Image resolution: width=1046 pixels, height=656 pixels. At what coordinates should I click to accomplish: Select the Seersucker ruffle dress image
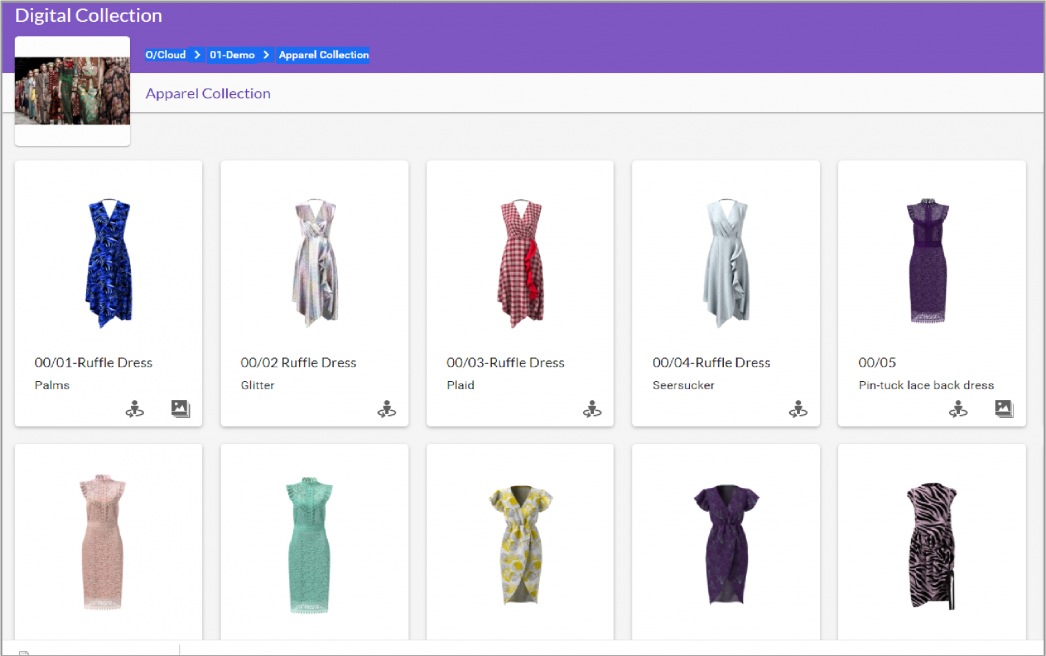coord(726,263)
